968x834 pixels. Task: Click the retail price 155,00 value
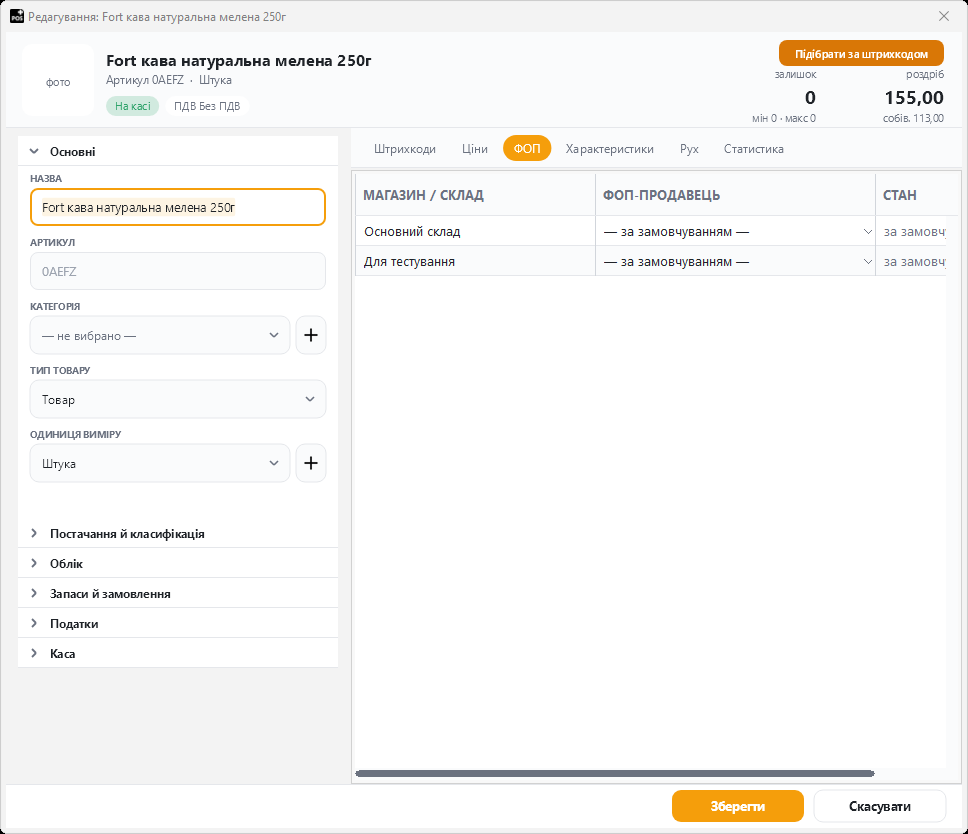click(914, 98)
